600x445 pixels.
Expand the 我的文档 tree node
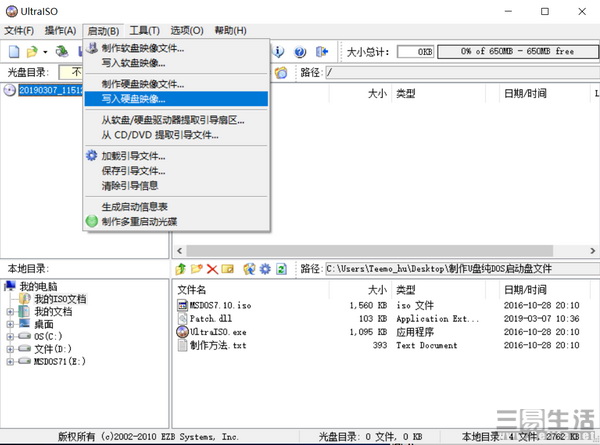10,312
